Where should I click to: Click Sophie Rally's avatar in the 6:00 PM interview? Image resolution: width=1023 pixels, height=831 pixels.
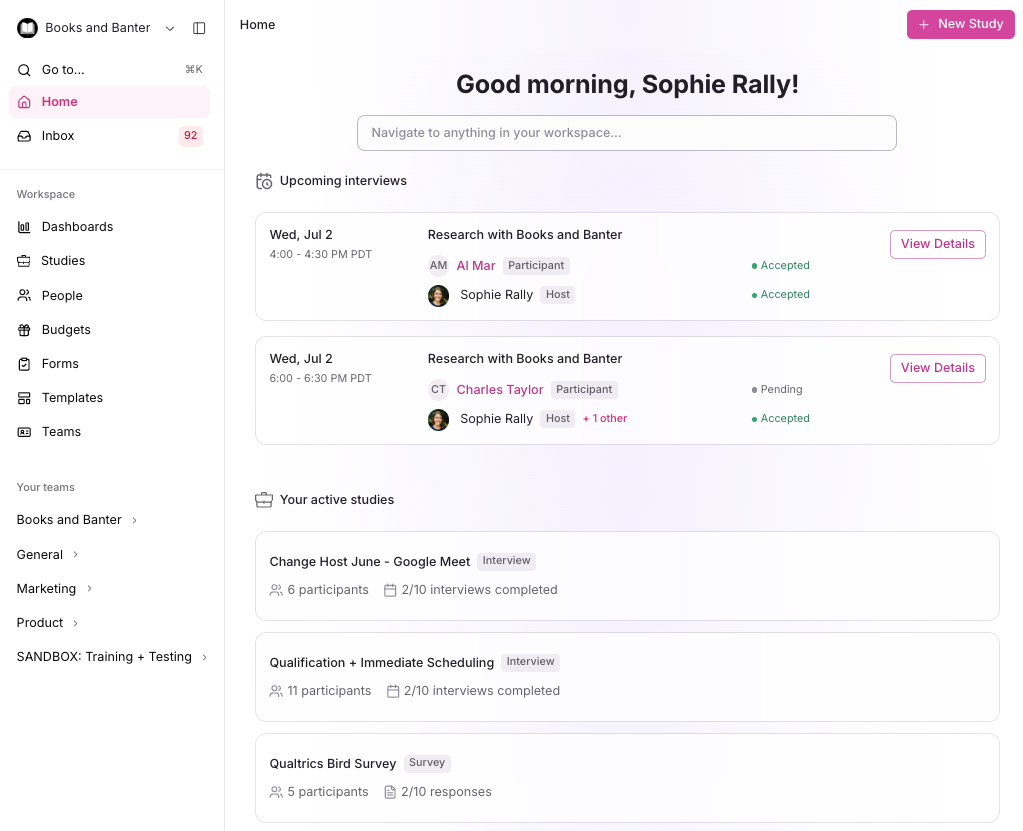pyautogui.click(x=438, y=419)
